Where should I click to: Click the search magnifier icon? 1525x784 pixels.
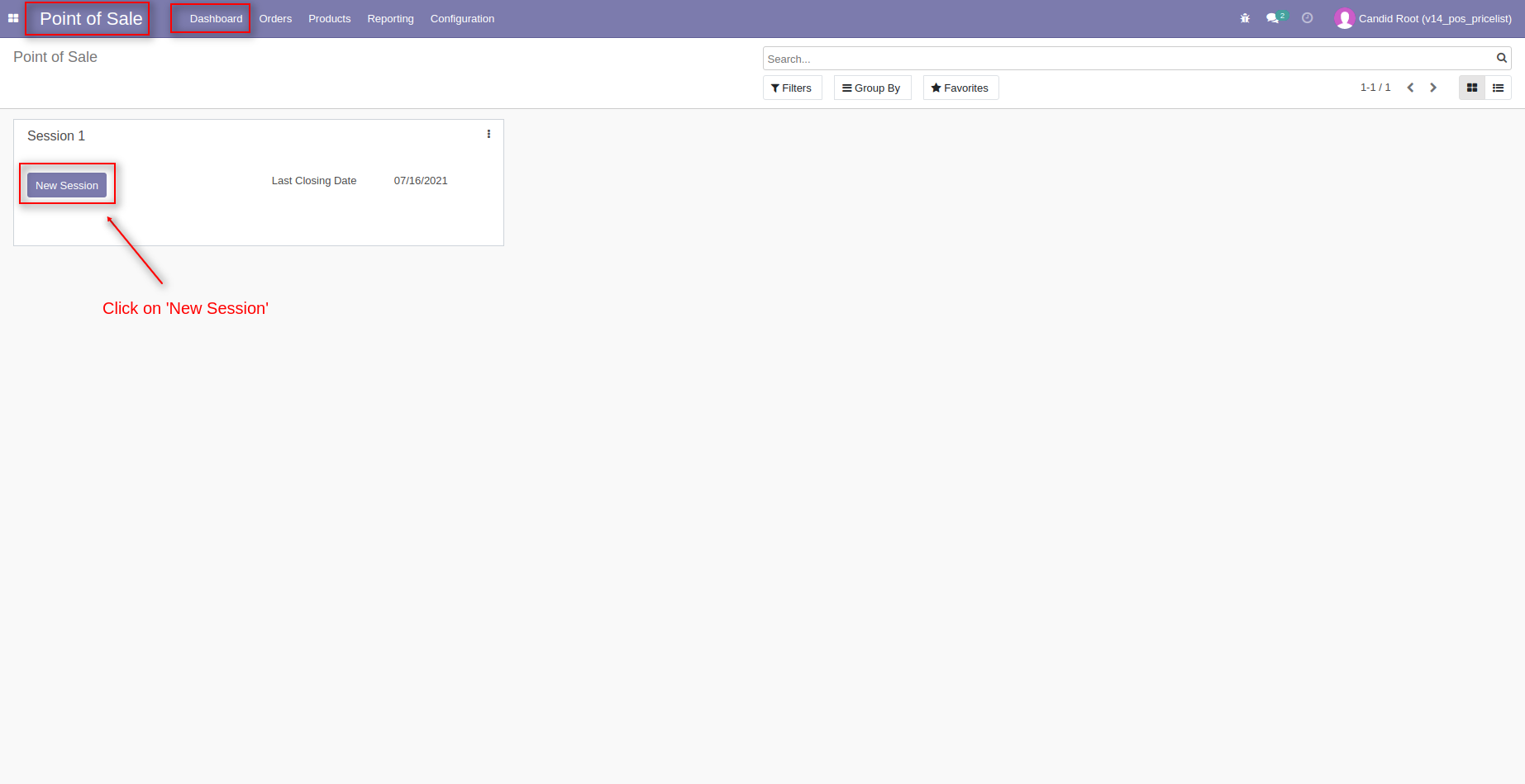[x=1501, y=58]
